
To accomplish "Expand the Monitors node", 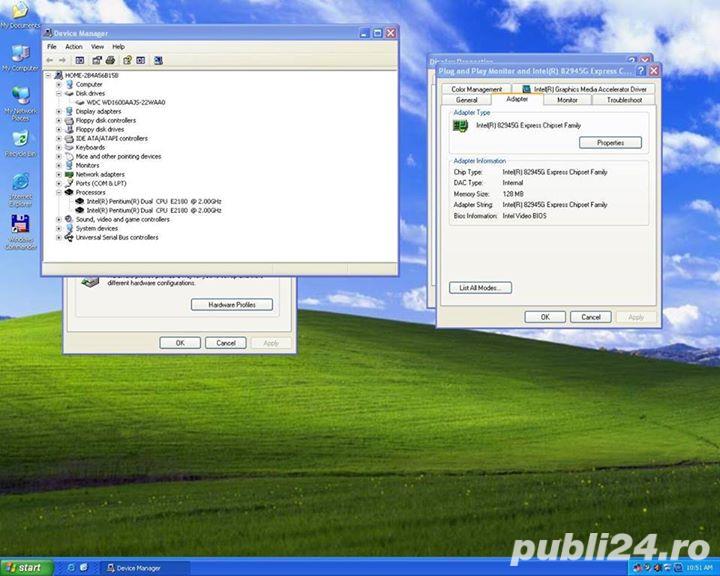I will (59, 165).
